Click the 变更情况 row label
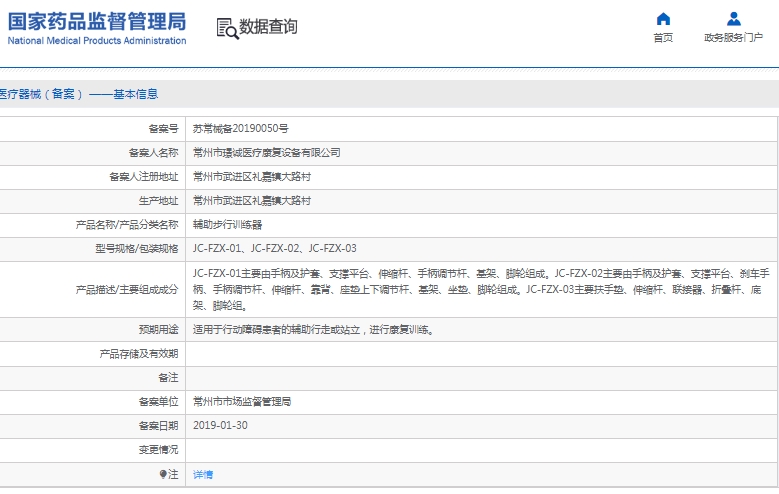This screenshot has height=494, width=779. pyautogui.click(x=158, y=450)
